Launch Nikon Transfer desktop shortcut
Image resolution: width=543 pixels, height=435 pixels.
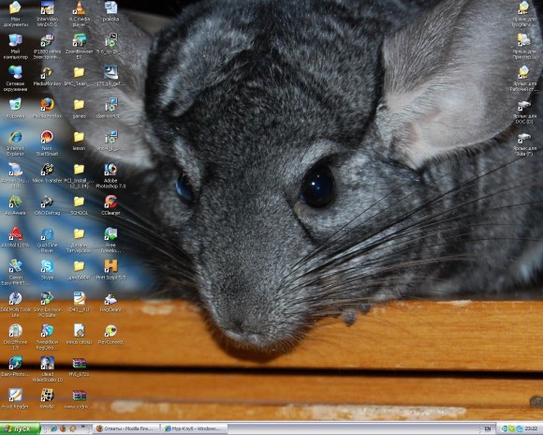(x=47, y=173)
